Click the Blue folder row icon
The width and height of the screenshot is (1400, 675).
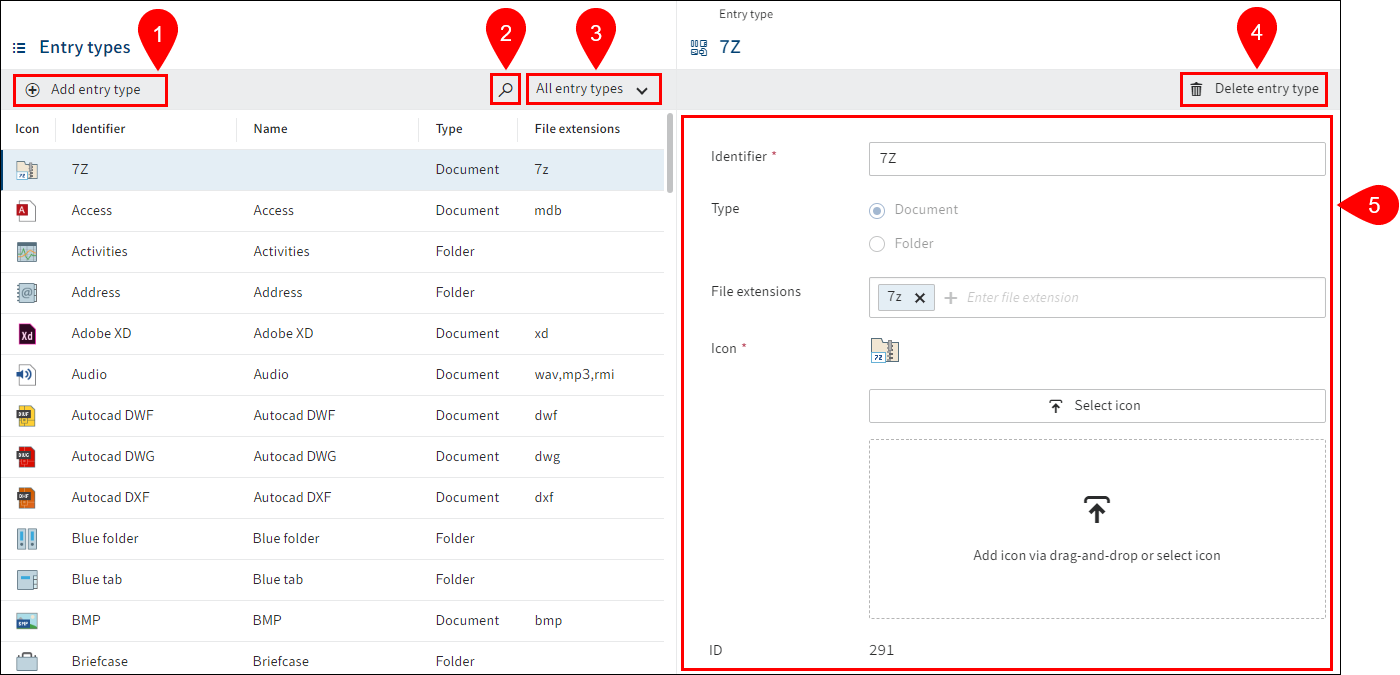click(27, 539)
